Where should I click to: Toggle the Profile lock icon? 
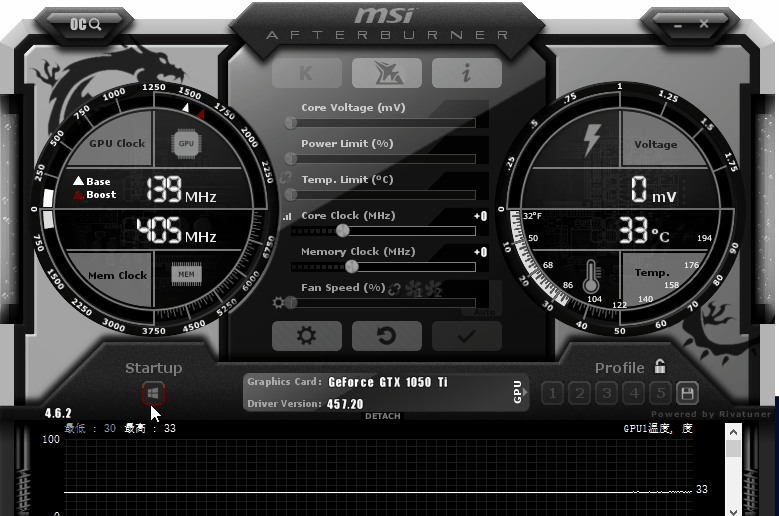tap(660, 367)
